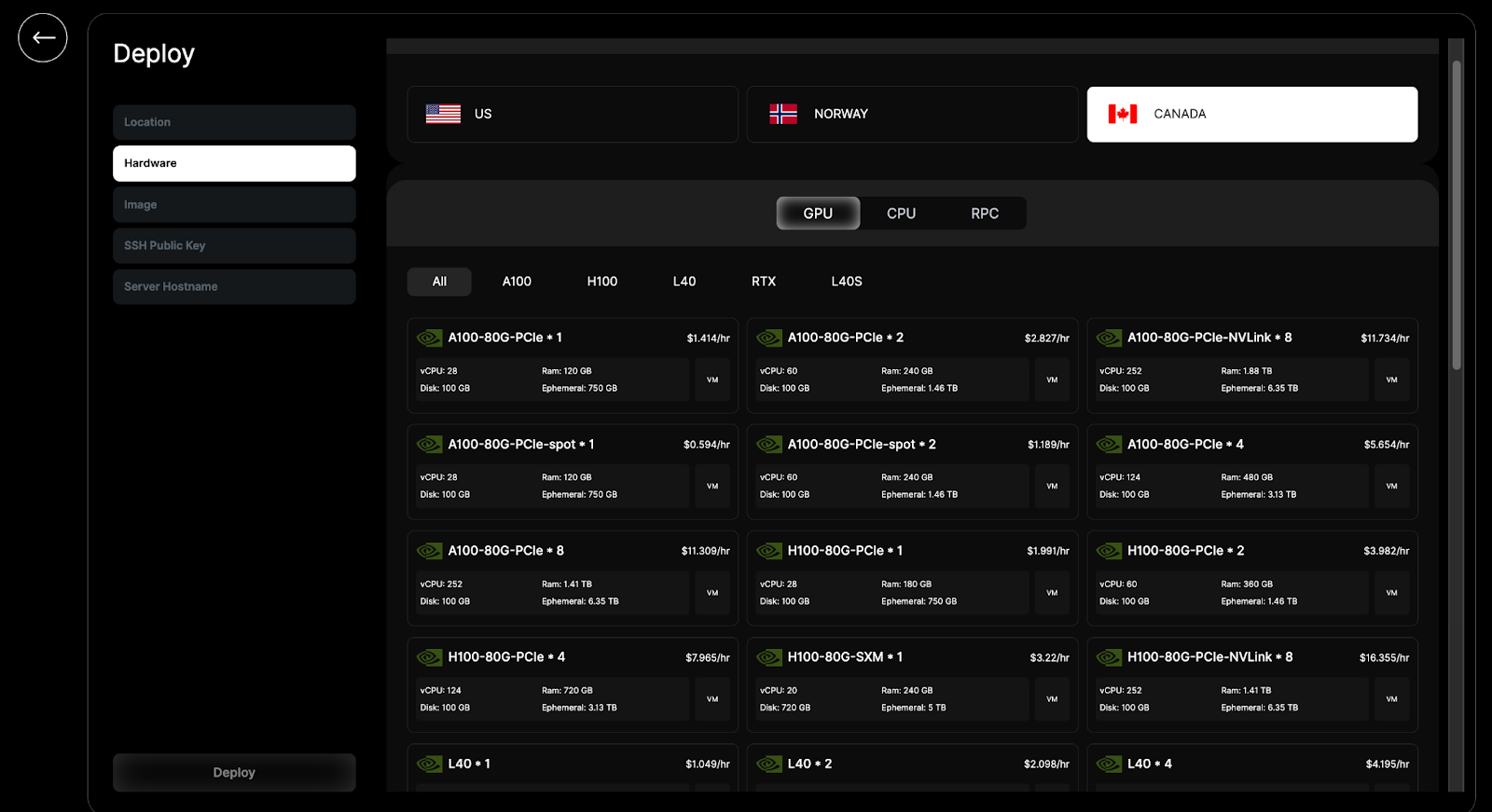Click the $11.734/hr price
Image resolution: width=1492 pixels, height=812 pixels.
coord(1385,338)
